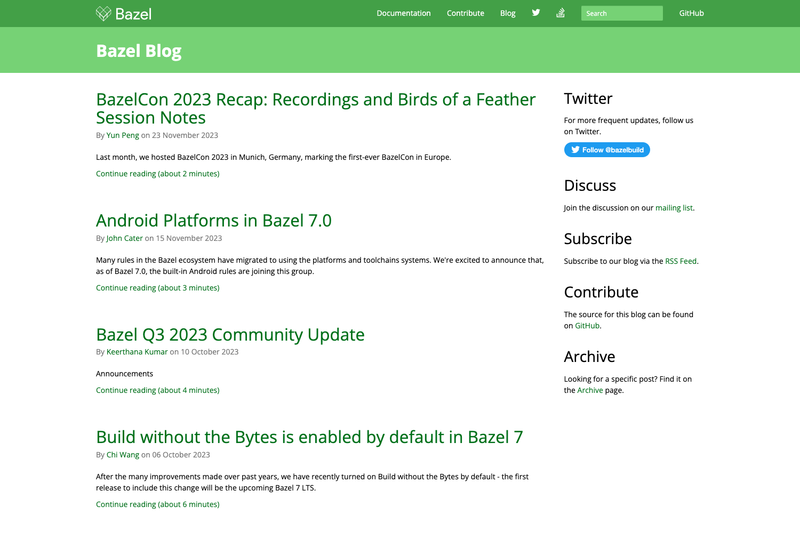Click the Twitter sidebar heading
The width and height of the screenshot is (800, 533).
point(588,98)
